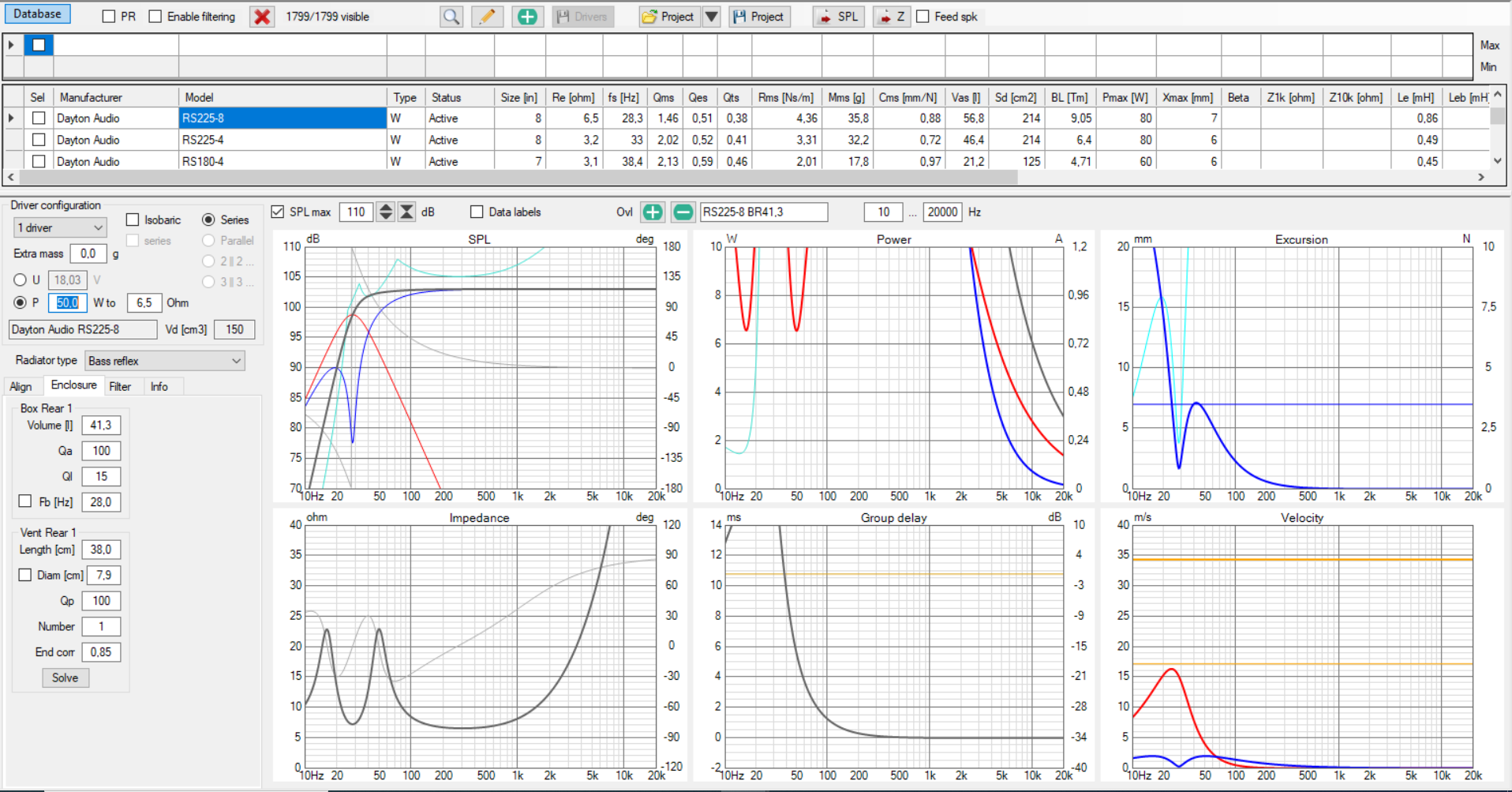Remove overlay with green minus icon
1512x792 pixels.
pyautogui.click(x=683, y=212)
